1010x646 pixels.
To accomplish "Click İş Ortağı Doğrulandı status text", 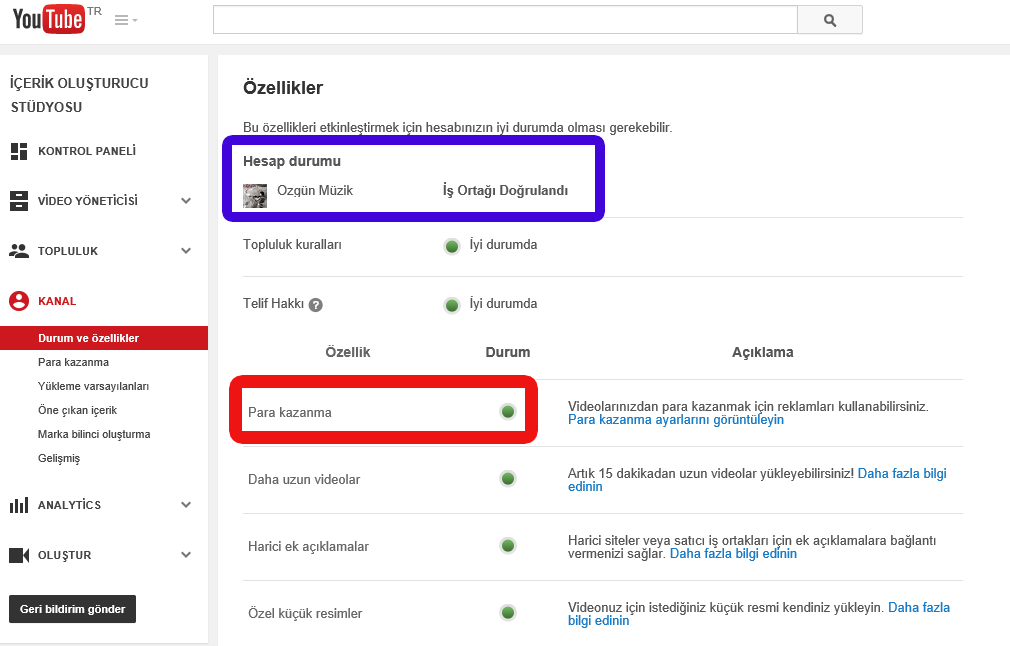I will tap(506, 191).
